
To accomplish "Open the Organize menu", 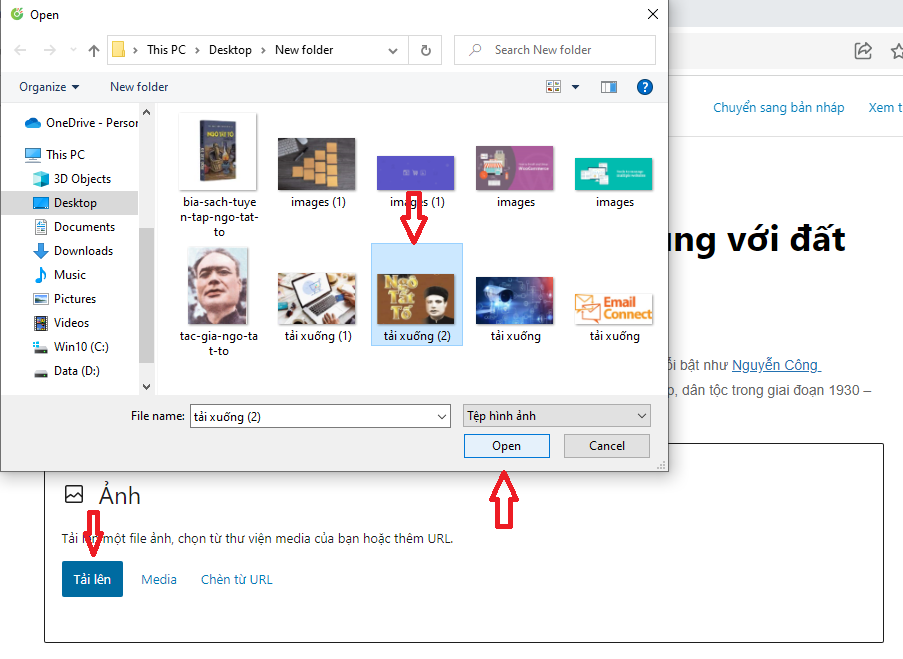I will pyautogui.click(x=49, y=87).
